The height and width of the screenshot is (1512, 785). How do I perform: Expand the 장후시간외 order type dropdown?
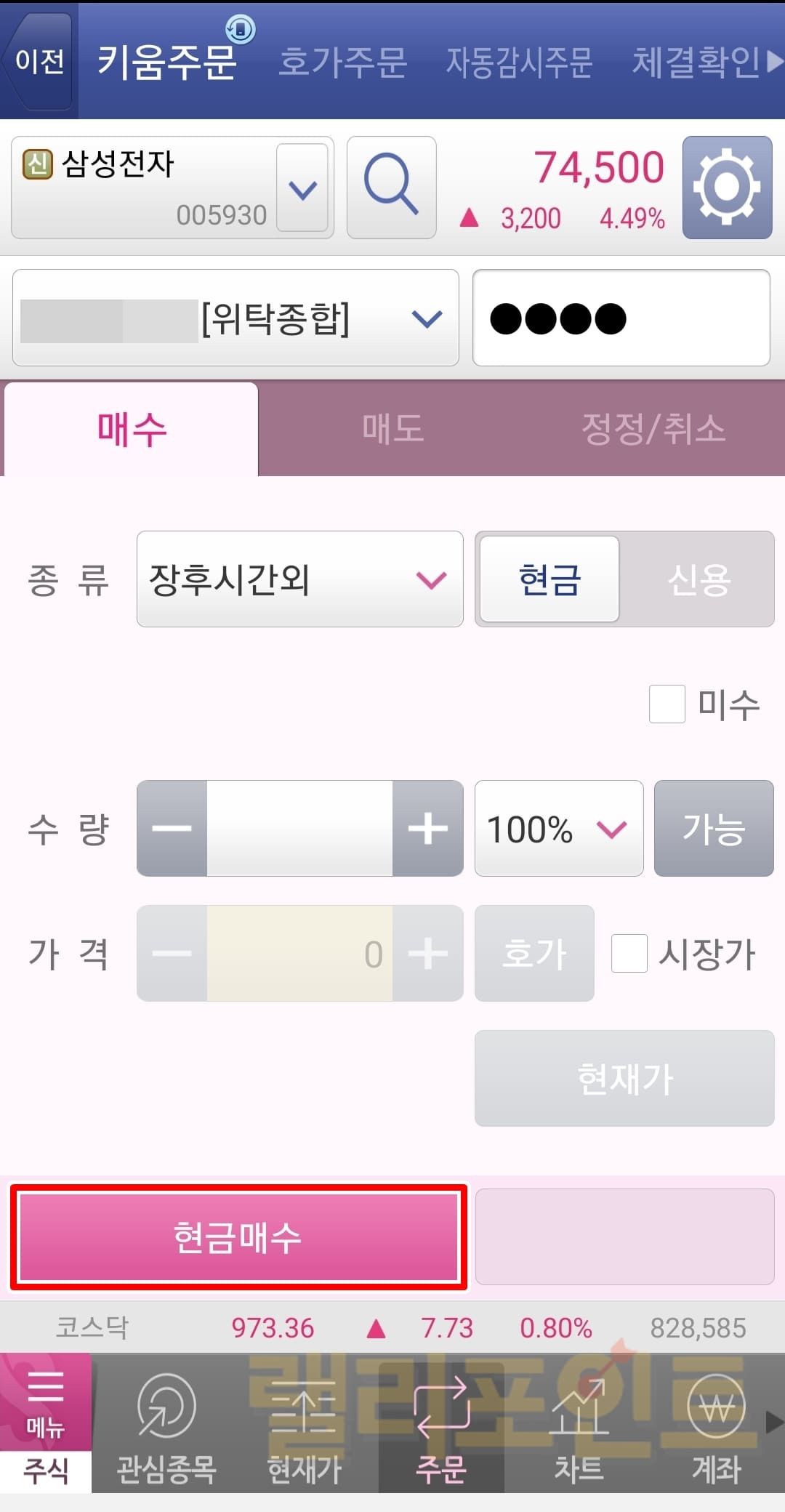tap(299, 579)
